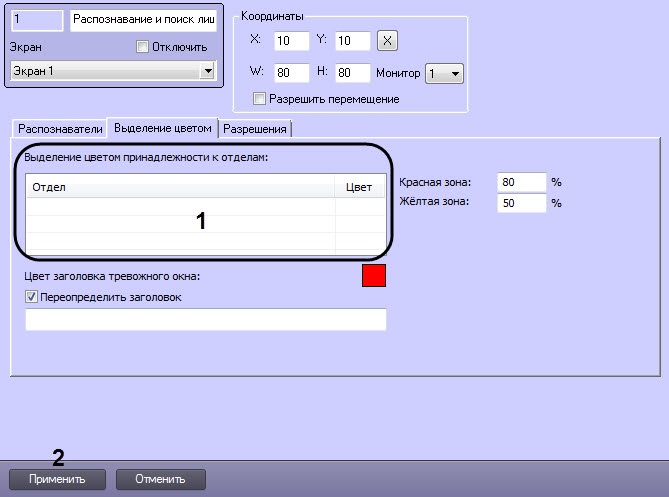Click the Отменить button
The height and width of the screenshot is (497, 669).
tap(161, 479)
